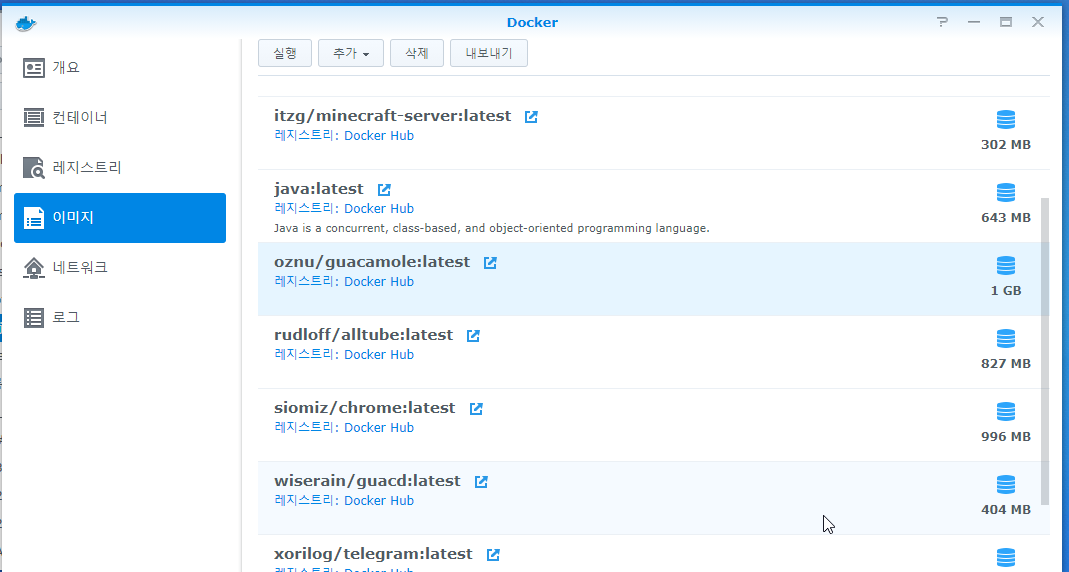Select the rudloff/alltube:latest image name
This screenshot has height=572, width=1069.
tap(363, 335)
